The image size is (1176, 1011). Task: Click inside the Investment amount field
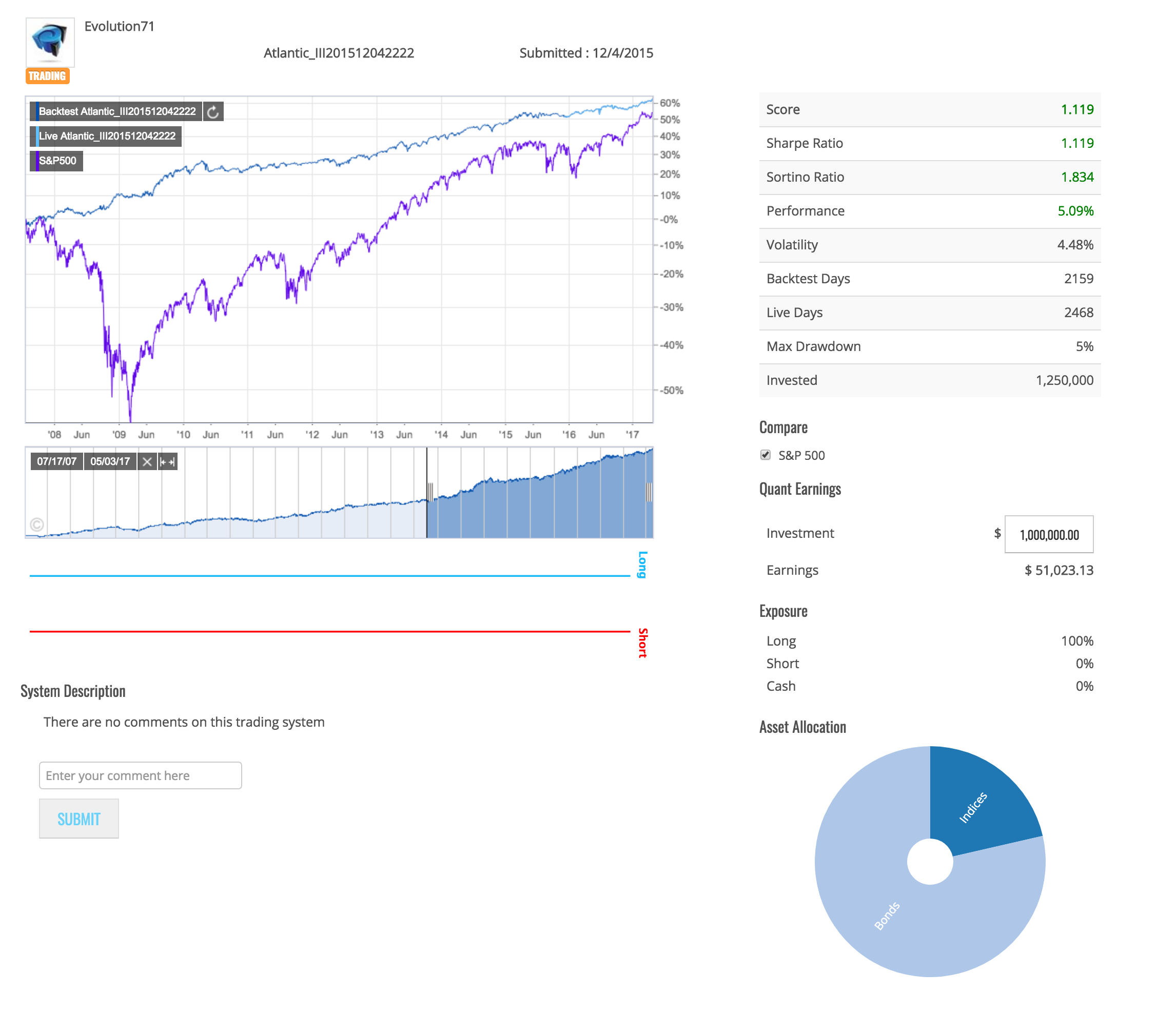pyautogui.click(x=1048, y=534)
